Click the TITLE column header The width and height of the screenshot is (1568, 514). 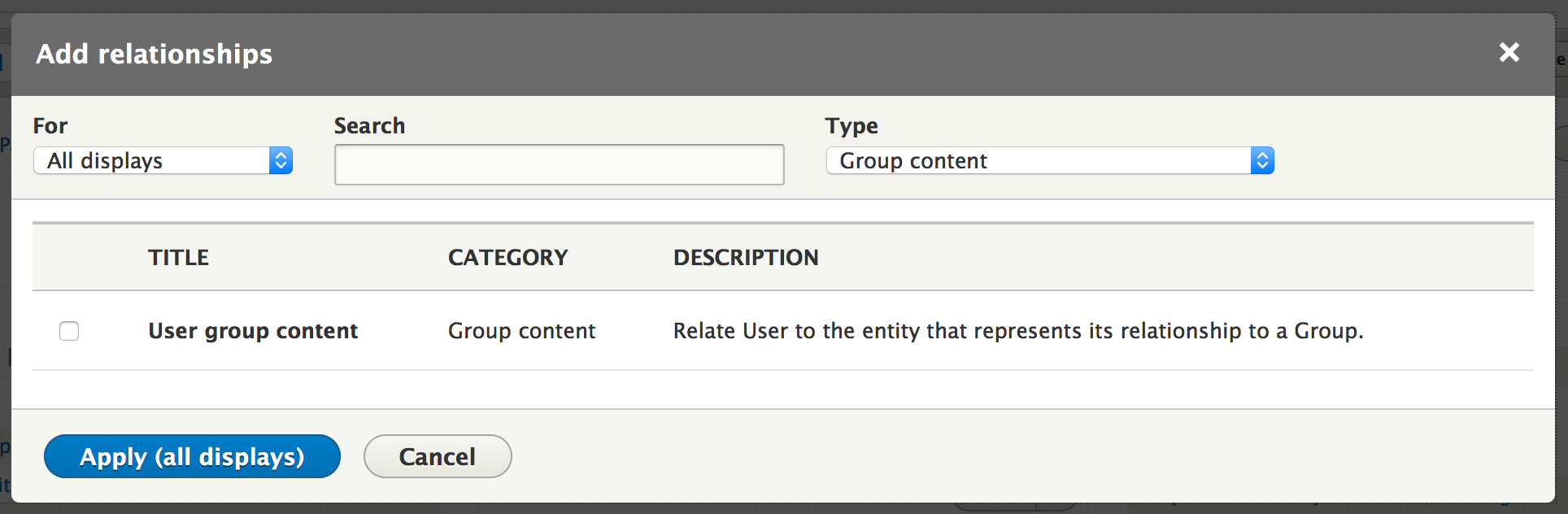tap(178, 258)
